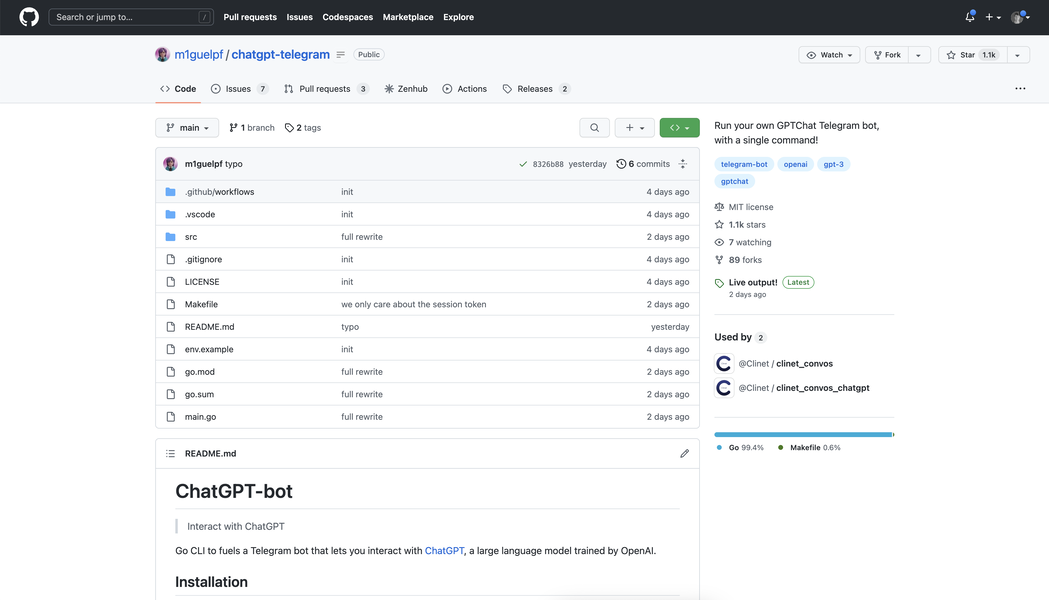
Task: Switch to the Issues tab
Action: (239, 89)
